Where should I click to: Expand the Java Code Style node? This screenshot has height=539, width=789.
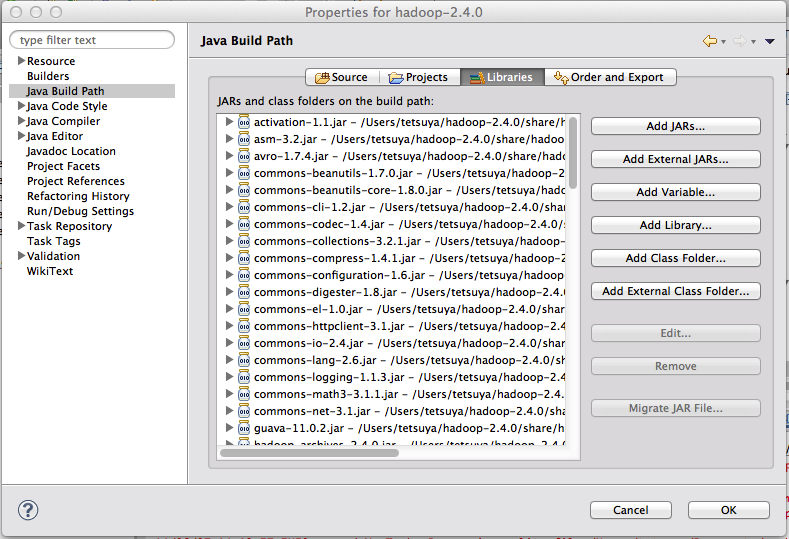click(21, 106)
